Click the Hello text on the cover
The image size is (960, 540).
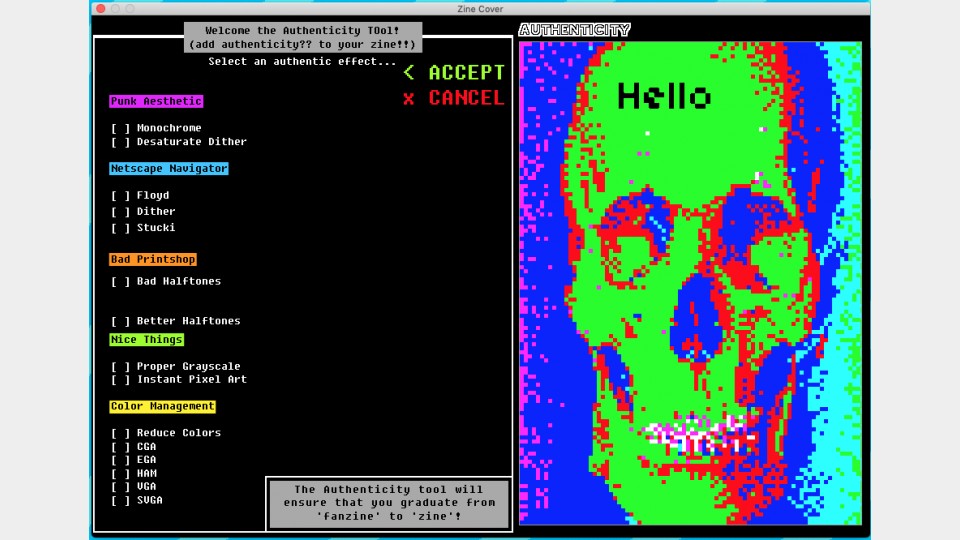tap(664, 96)
